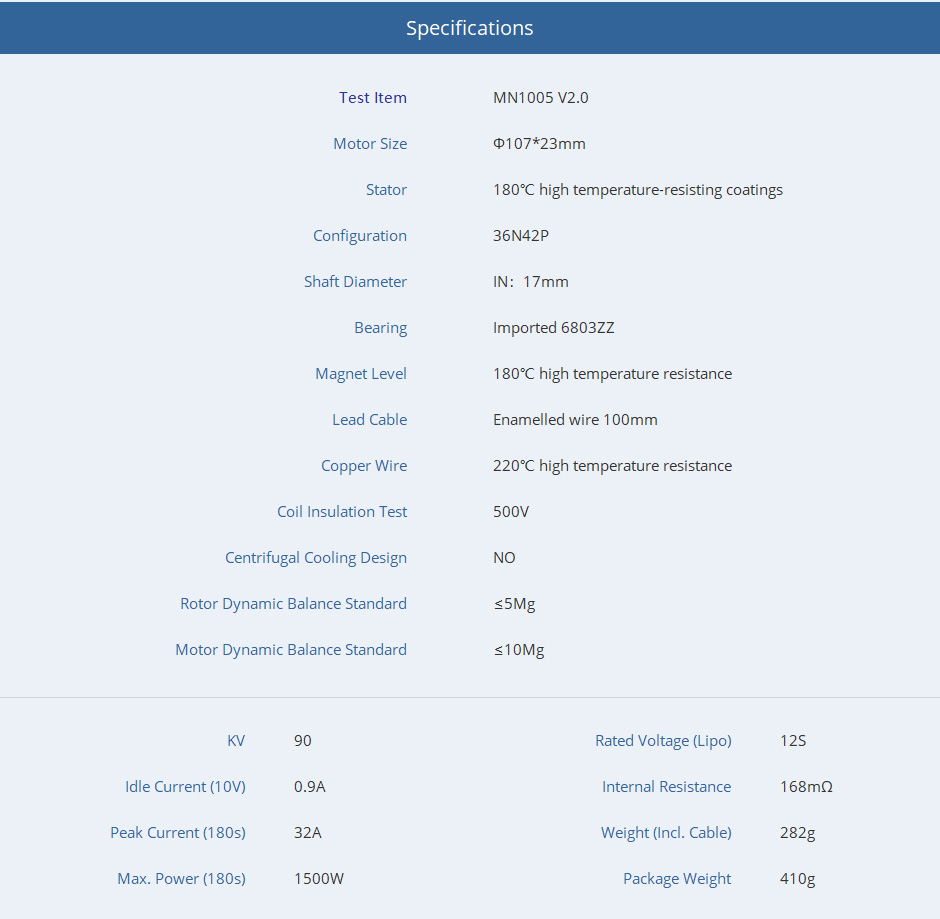This screenshot has height=919, width=940.
Task: Click the KV label
Action: [236, 741]
